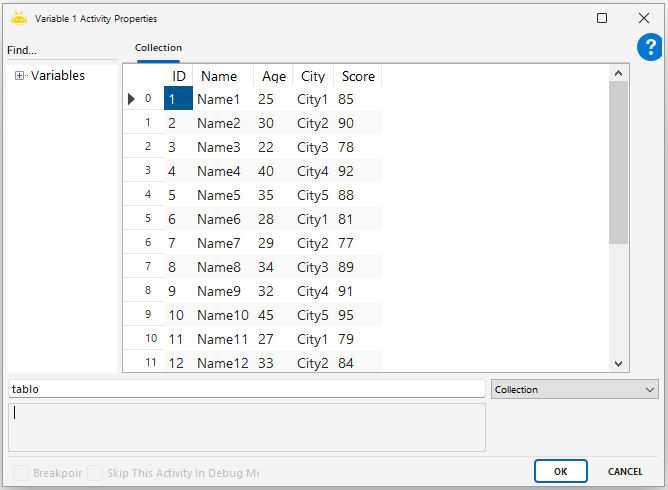Click scroll down arrow of the grid
Image resolution: width=668 pixels, height=490 pixels.
(x=618, y=364)
